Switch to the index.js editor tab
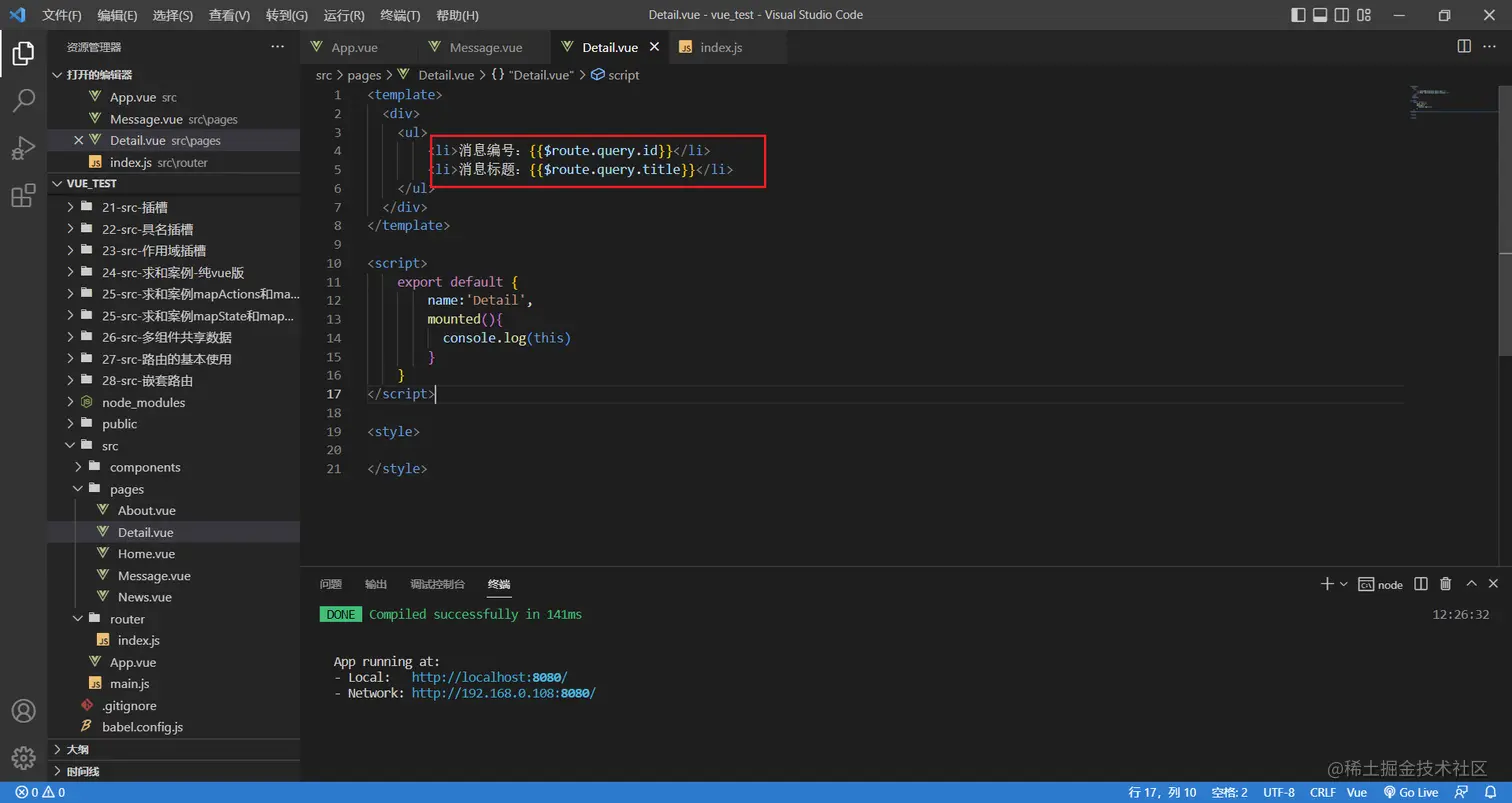Viewport: 1512px width, 803px height. [x=721, y=47]
